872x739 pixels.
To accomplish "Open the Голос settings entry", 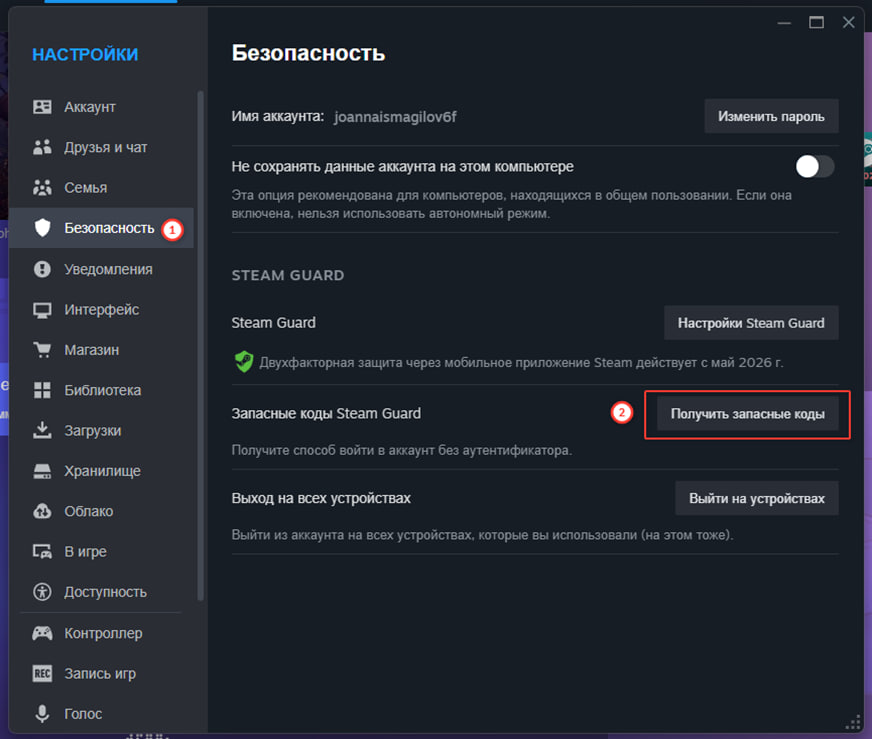I will tap(101, 713).
